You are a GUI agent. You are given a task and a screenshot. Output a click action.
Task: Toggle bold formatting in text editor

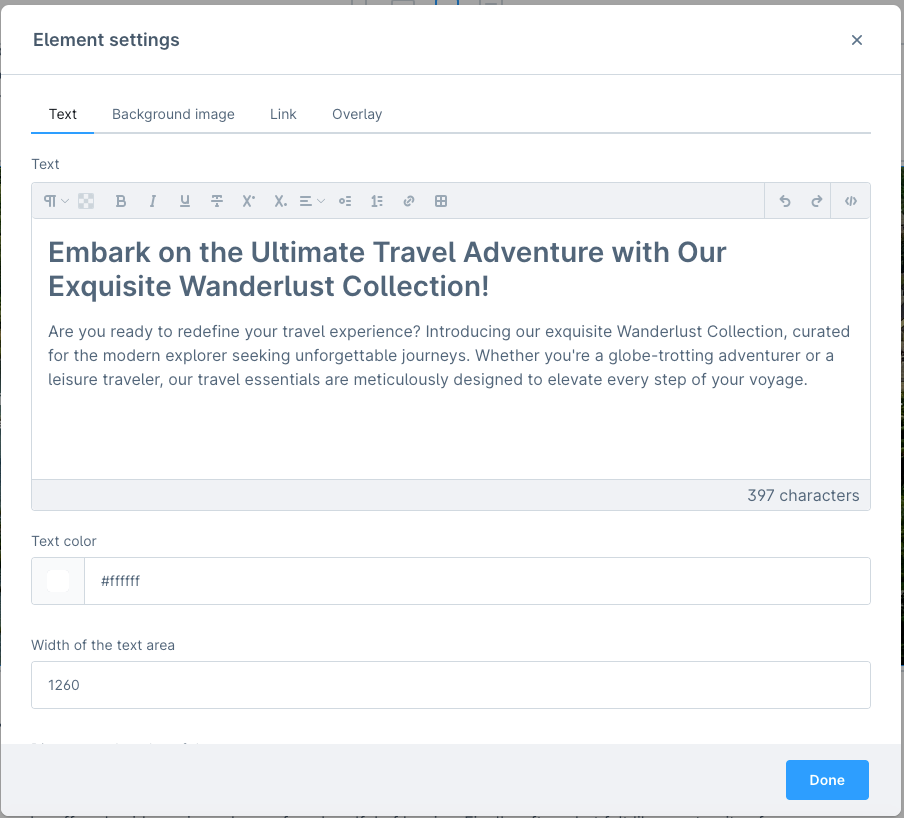[x=121, y=201]
